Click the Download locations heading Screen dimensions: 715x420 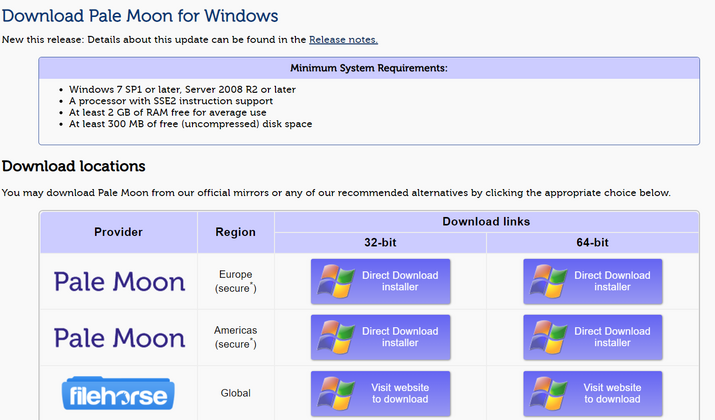(x=73, y=166)
